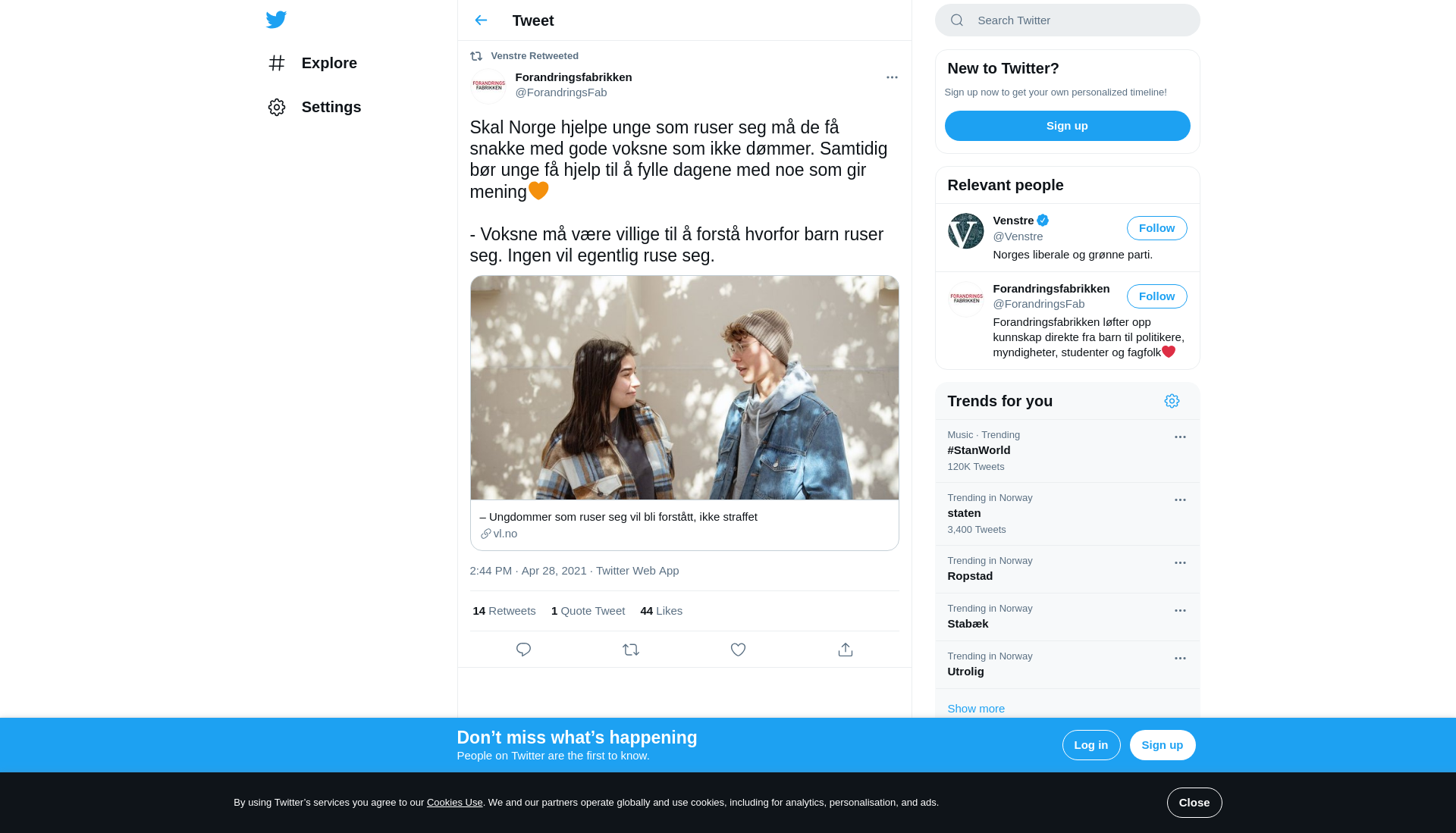Viewport: 1456px width, 833px height.
Task: Follow Forandringsfabrikken in Relevant people
Action: pyautogui.click(x=1156, y=296)
